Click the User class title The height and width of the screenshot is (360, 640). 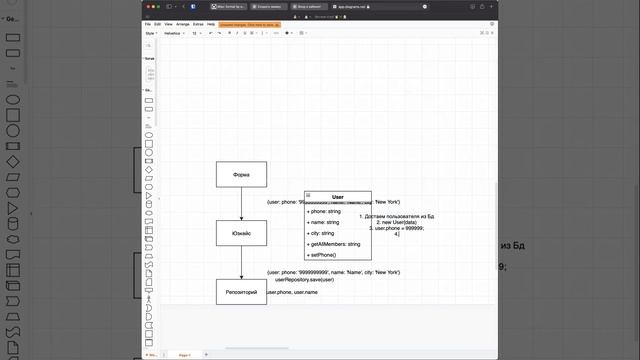pyautogui.click(x=338, y=197)
